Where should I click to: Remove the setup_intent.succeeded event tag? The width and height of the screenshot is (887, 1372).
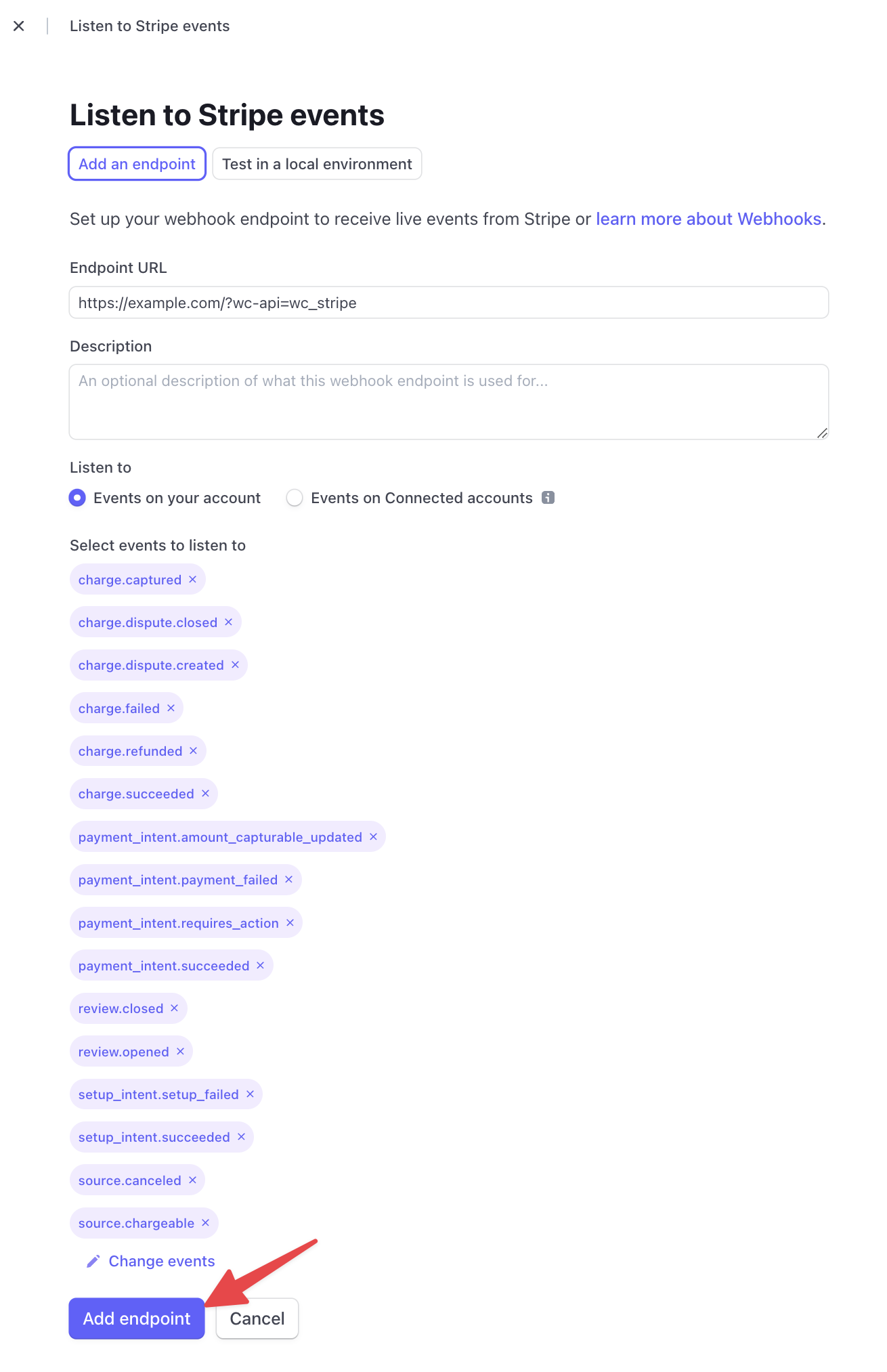click(x=241, y=1137)
